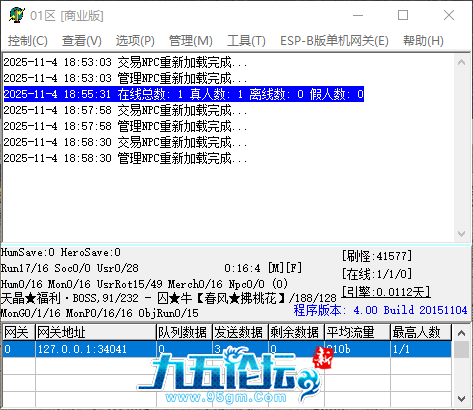Click the 程序版本 4.00 Build 20151104 text
The image size is (473, 410).
click(x=380, y=310)
